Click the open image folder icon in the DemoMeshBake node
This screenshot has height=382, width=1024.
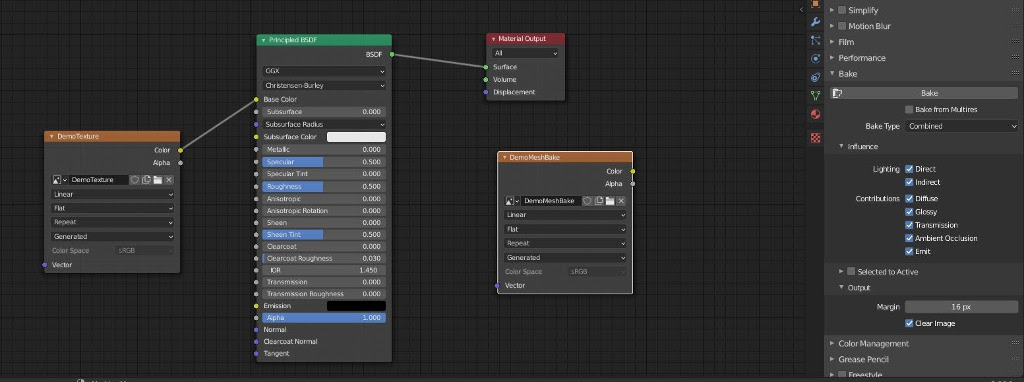pos(610,201)
